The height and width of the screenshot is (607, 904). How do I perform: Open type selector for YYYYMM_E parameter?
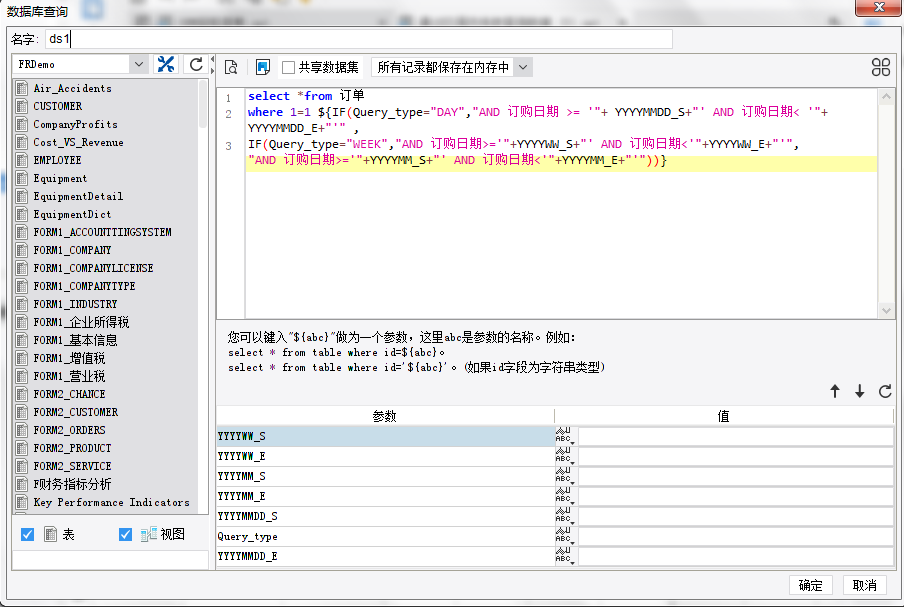tap(566, 496)
